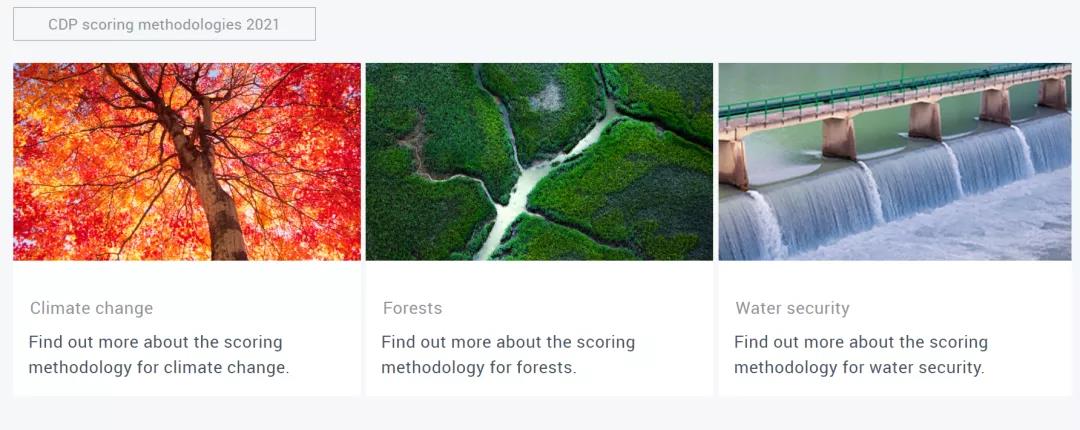Click the grey bare patch in forest photo
This screenshot has height=430, width=1080.
point(549,97)
